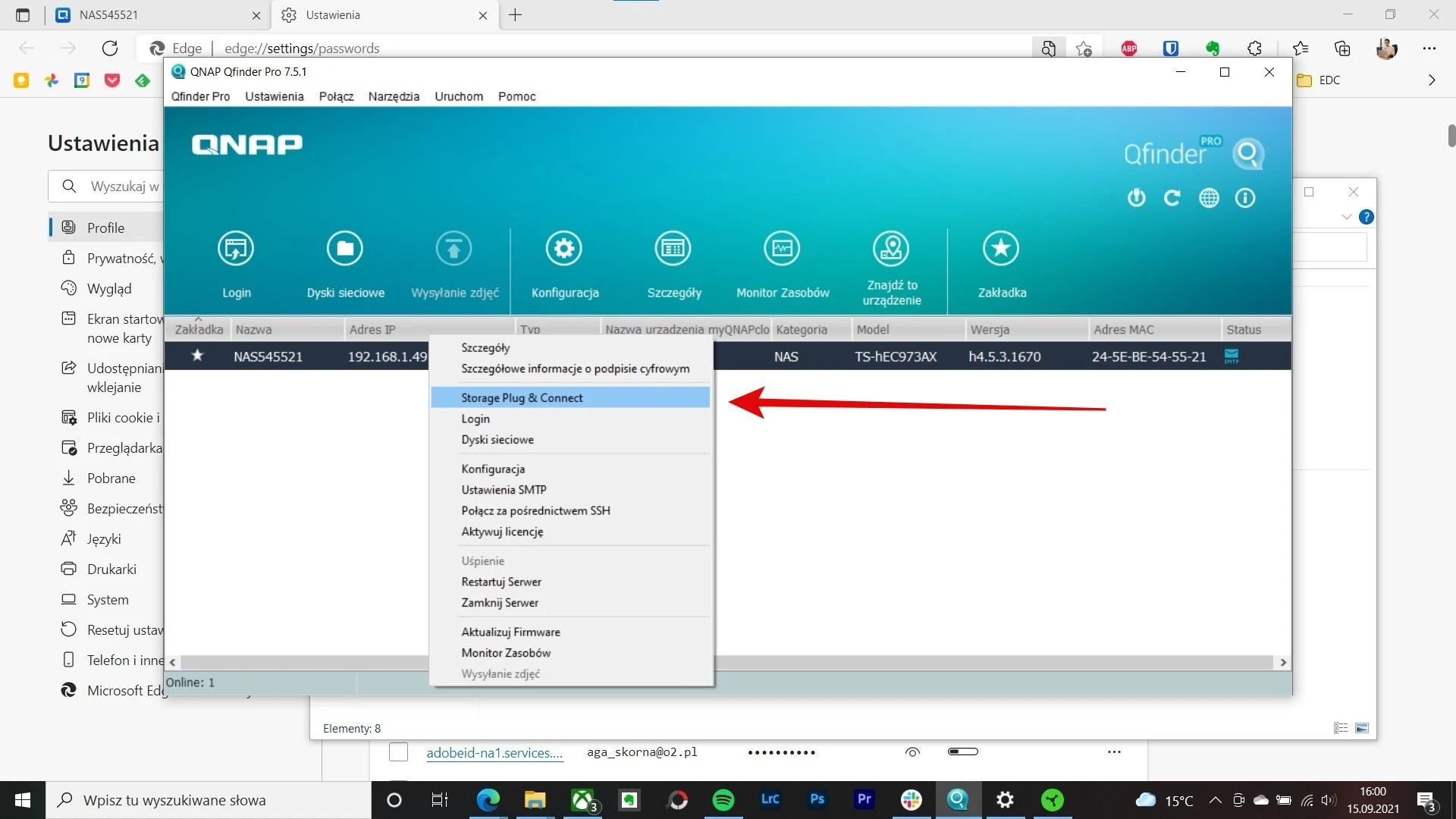Open Spotify from the taskbar
1456x819 pixels.
point(723,800)
